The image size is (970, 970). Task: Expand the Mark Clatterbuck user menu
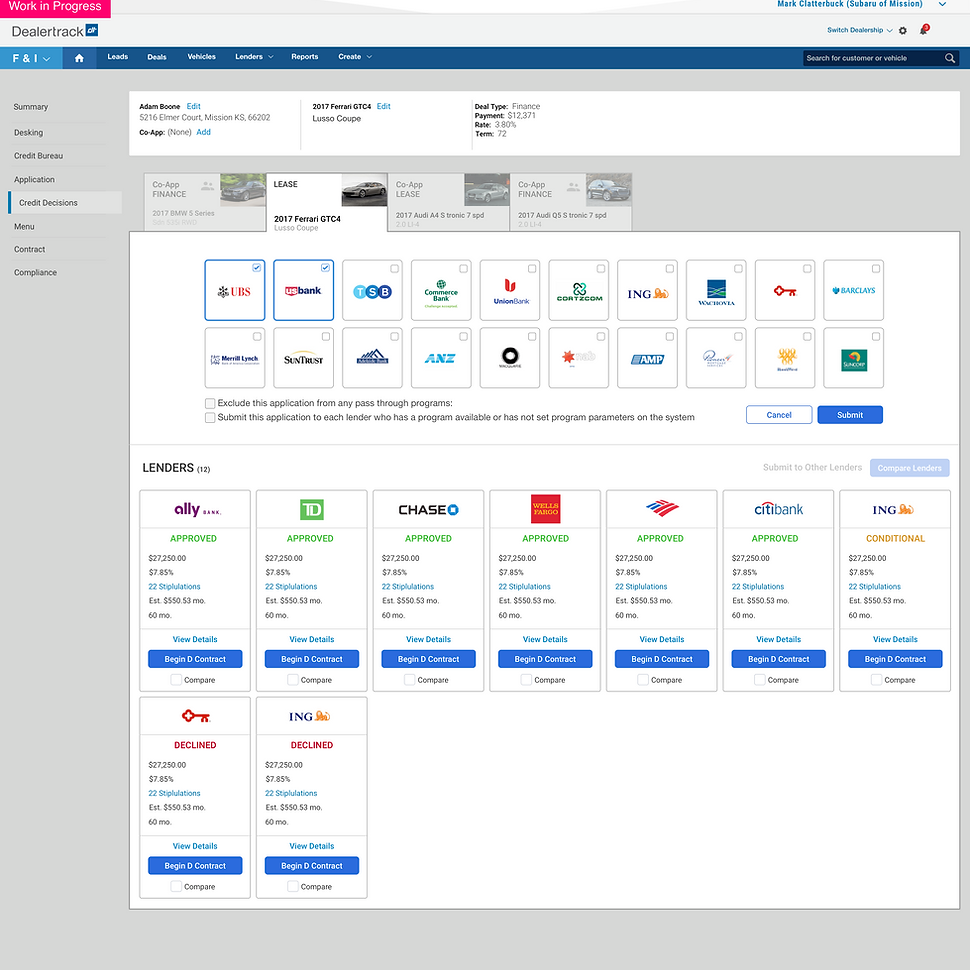943,4
